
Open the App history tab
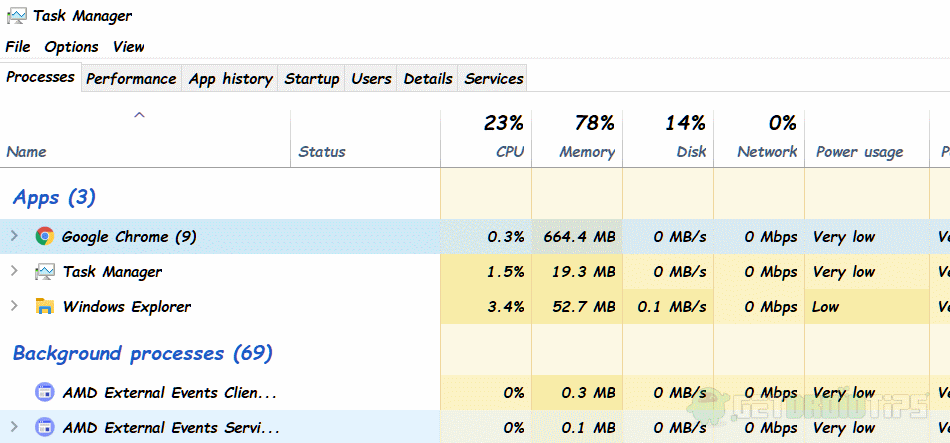coord(230,79)
